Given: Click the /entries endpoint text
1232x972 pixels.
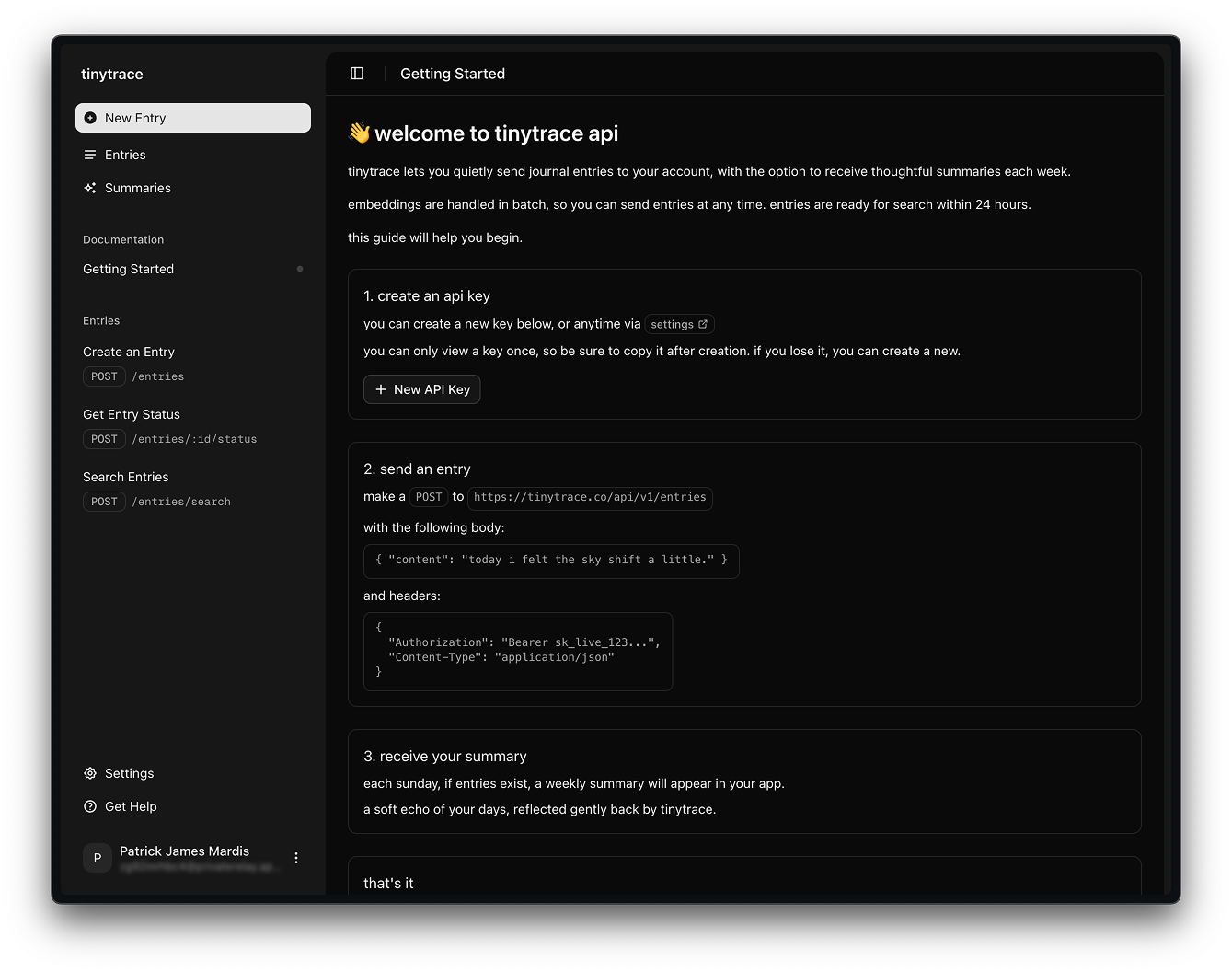Looking at the screenshot, I should click(158, 376).
